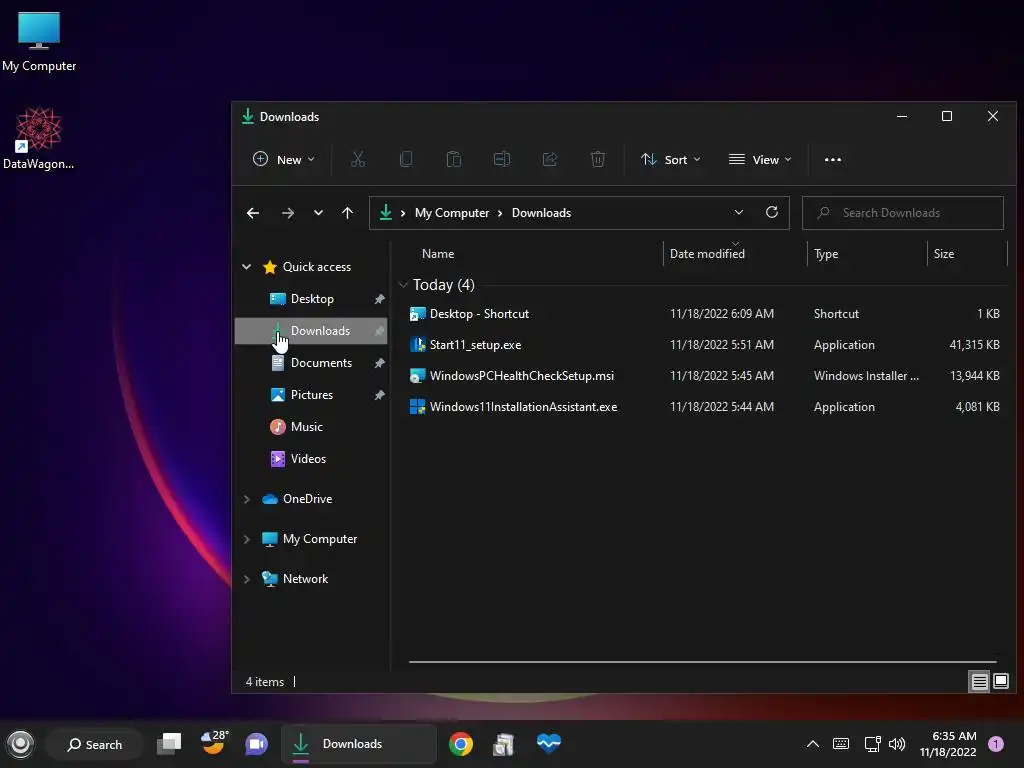Image resolution: width=1024 pixels, height=768 pixels.
Task: Open Documents in the navigation pane
Action: [x=312, y=363]
